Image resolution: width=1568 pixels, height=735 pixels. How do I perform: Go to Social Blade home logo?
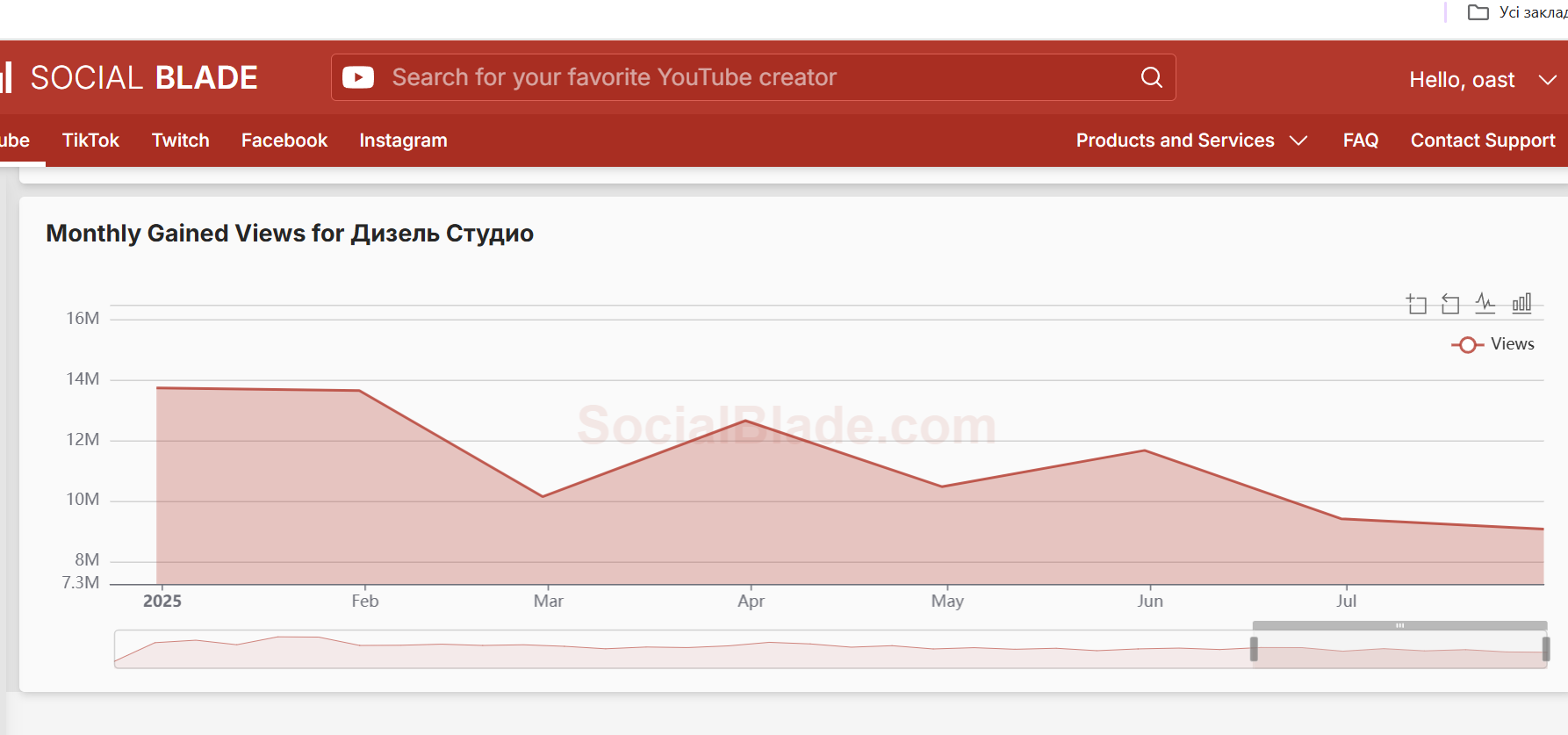(130, 77)
